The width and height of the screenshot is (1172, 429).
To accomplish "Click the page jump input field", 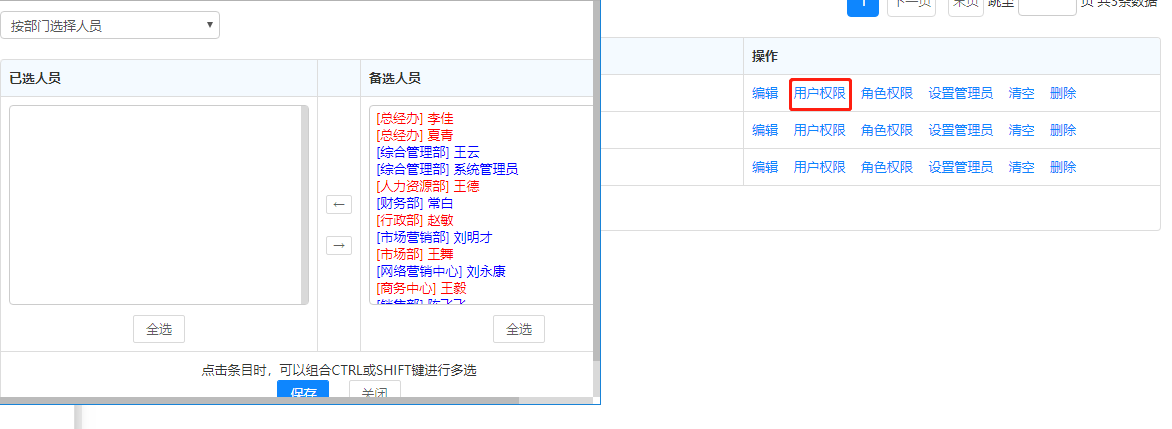I will pyautogui.click(x=1046, y=5).
